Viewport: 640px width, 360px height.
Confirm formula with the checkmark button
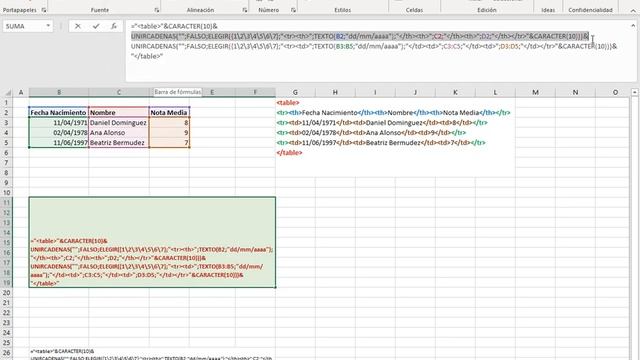tap(96, 26)
